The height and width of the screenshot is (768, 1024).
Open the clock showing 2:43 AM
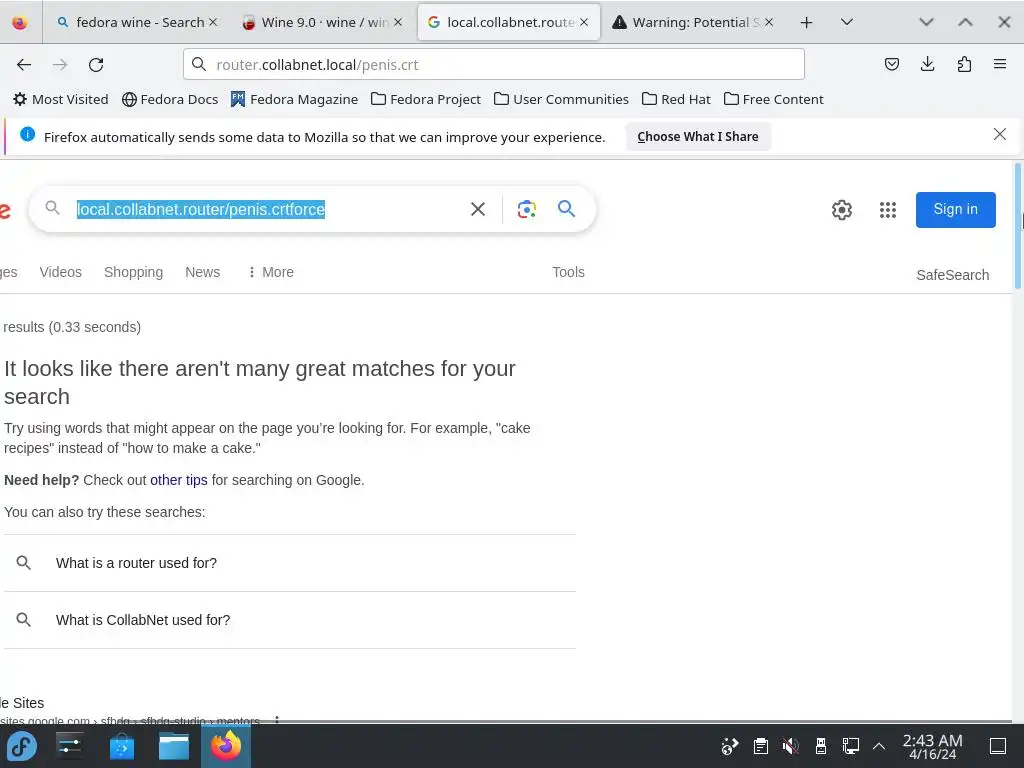pyautogui.click(x=933, y=746)
